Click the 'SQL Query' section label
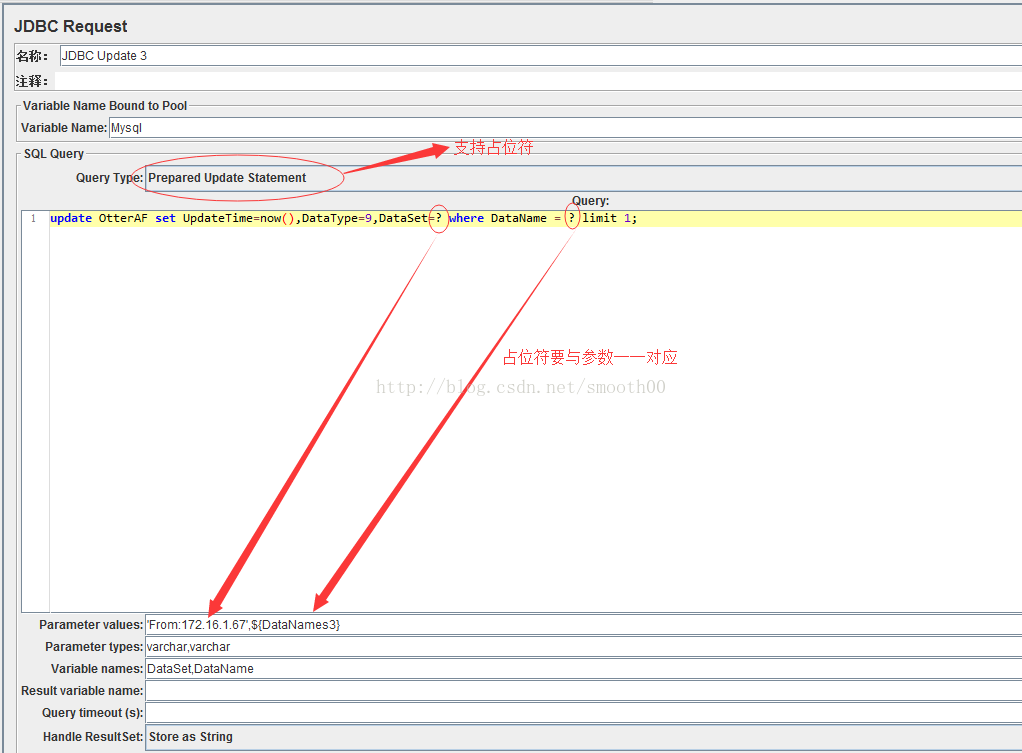The image size is (1022, 753). pos(54,154)
